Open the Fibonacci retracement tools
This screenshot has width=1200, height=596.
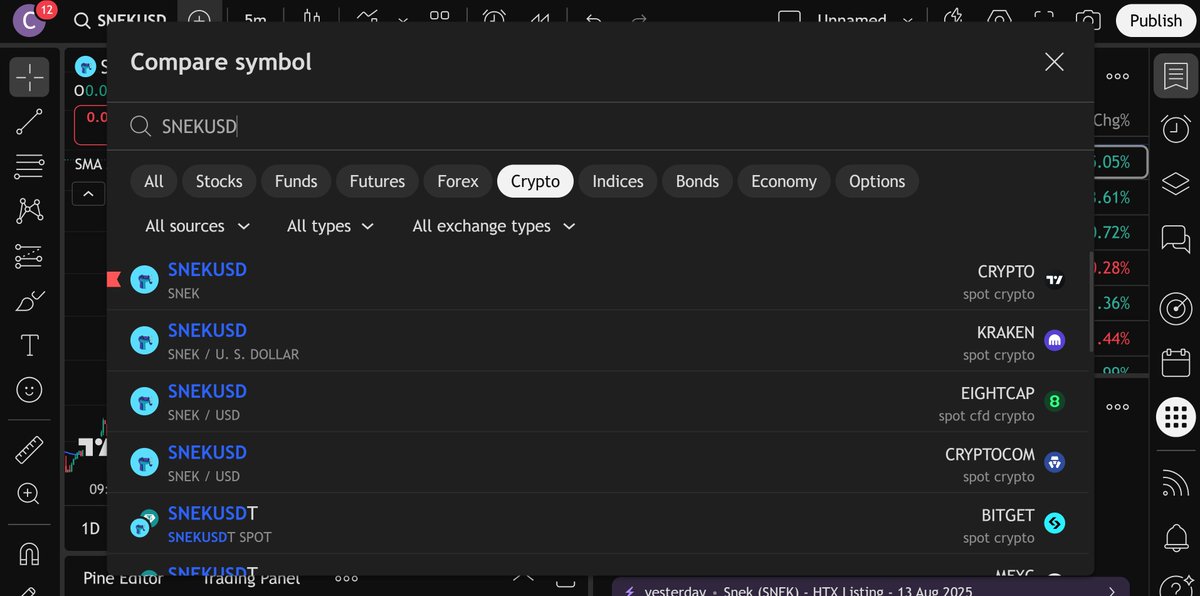(30, 166)
